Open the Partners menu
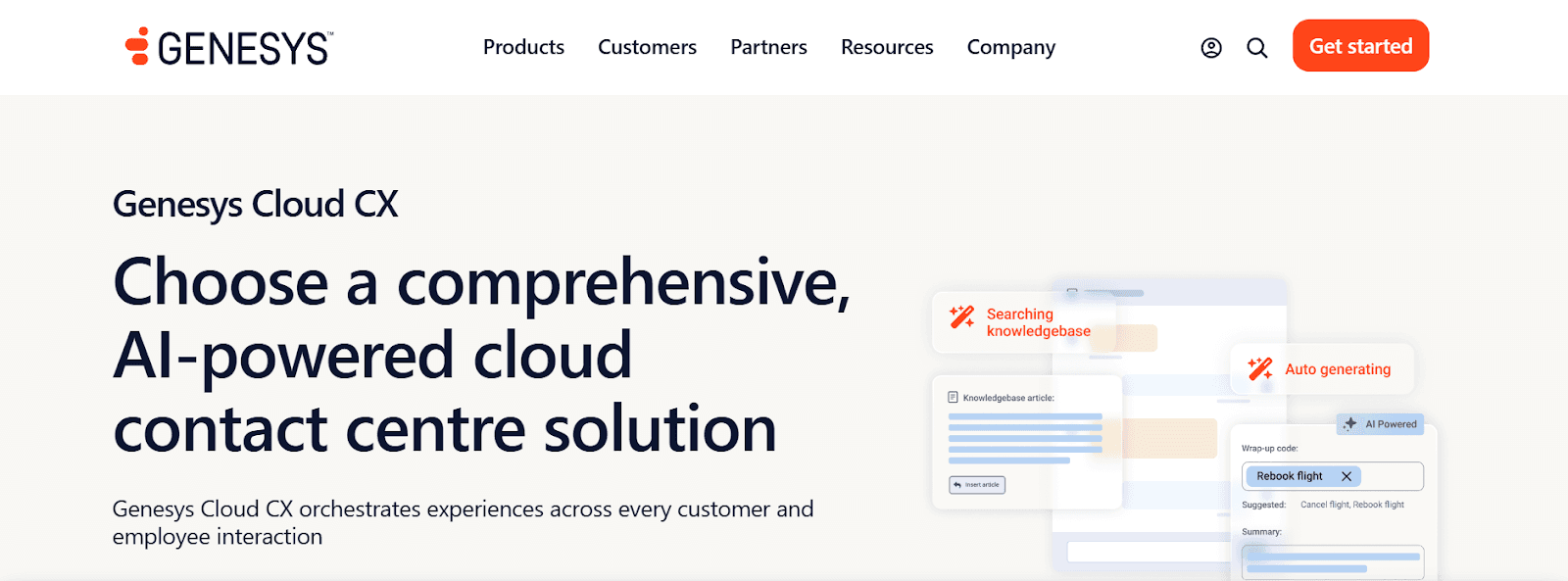The height and width of the screenshot is (581, 1568). point(768,47)
